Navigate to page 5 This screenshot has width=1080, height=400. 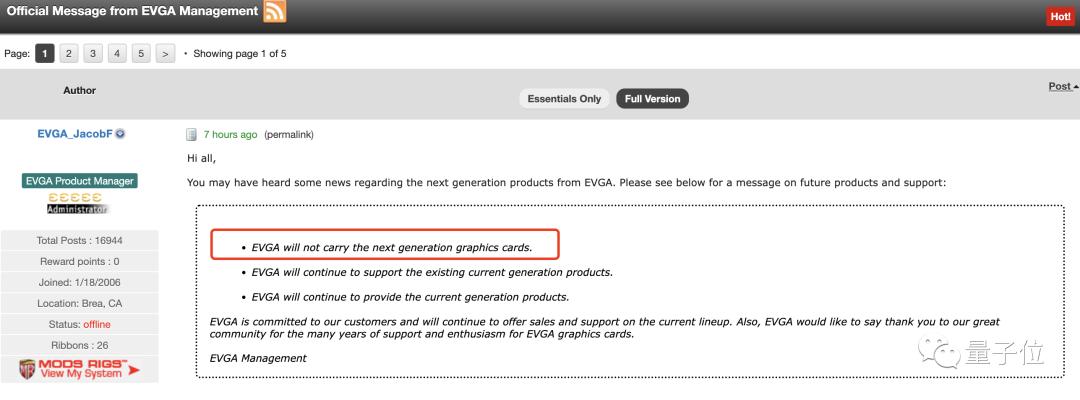click(x=141, y=53)
